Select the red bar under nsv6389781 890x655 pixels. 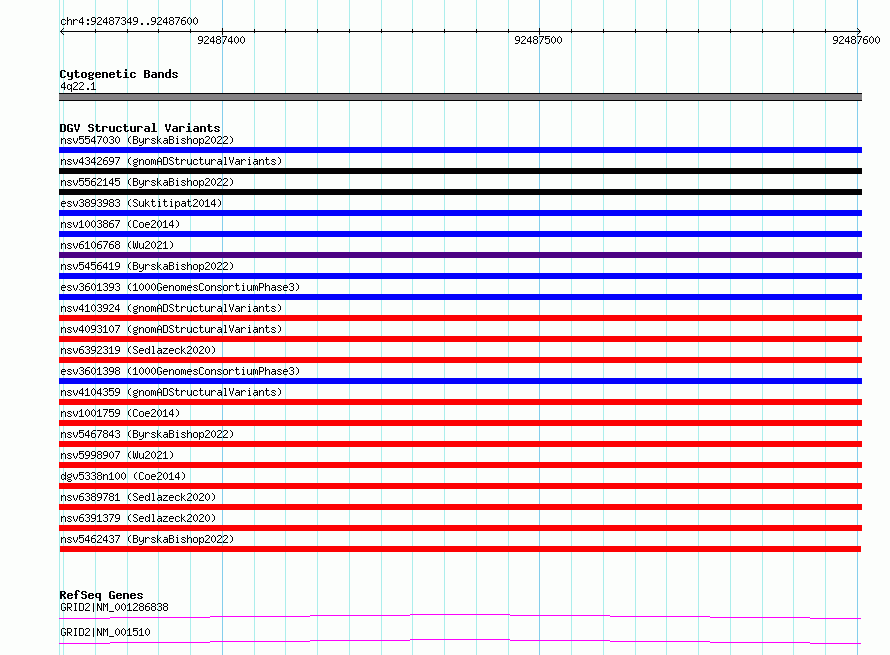point(460,507)
